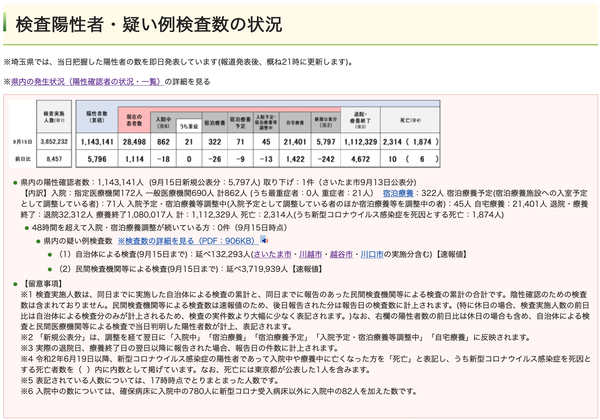Viewport: 600px width, 420px height.
Task: Click the 4,672 cell in the 前日比 row
Action: (x=360, y=159)
